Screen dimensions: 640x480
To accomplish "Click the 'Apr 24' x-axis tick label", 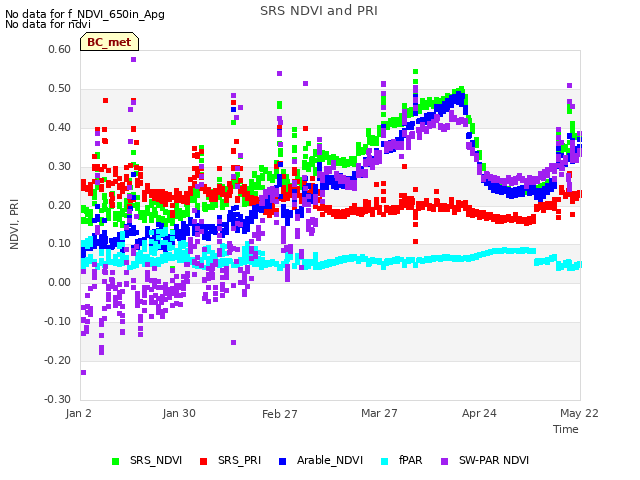I will pyautogui.click(x=479, y=413).
